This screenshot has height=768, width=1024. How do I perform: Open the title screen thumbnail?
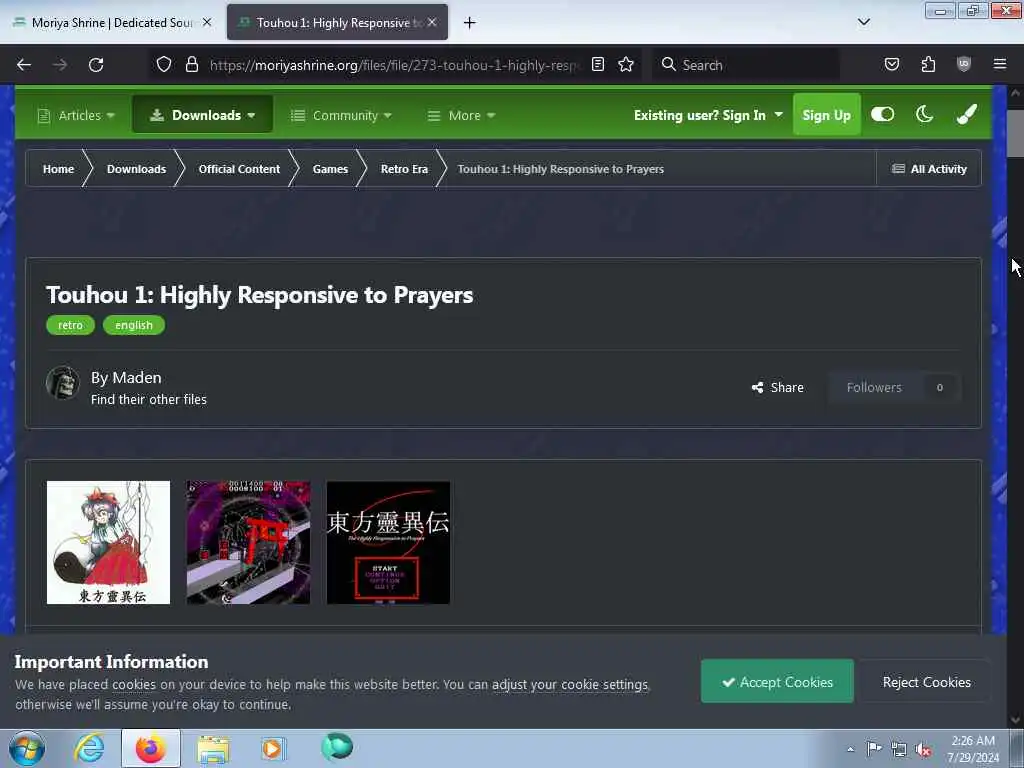pyautogui.click(x=388, y=543)
